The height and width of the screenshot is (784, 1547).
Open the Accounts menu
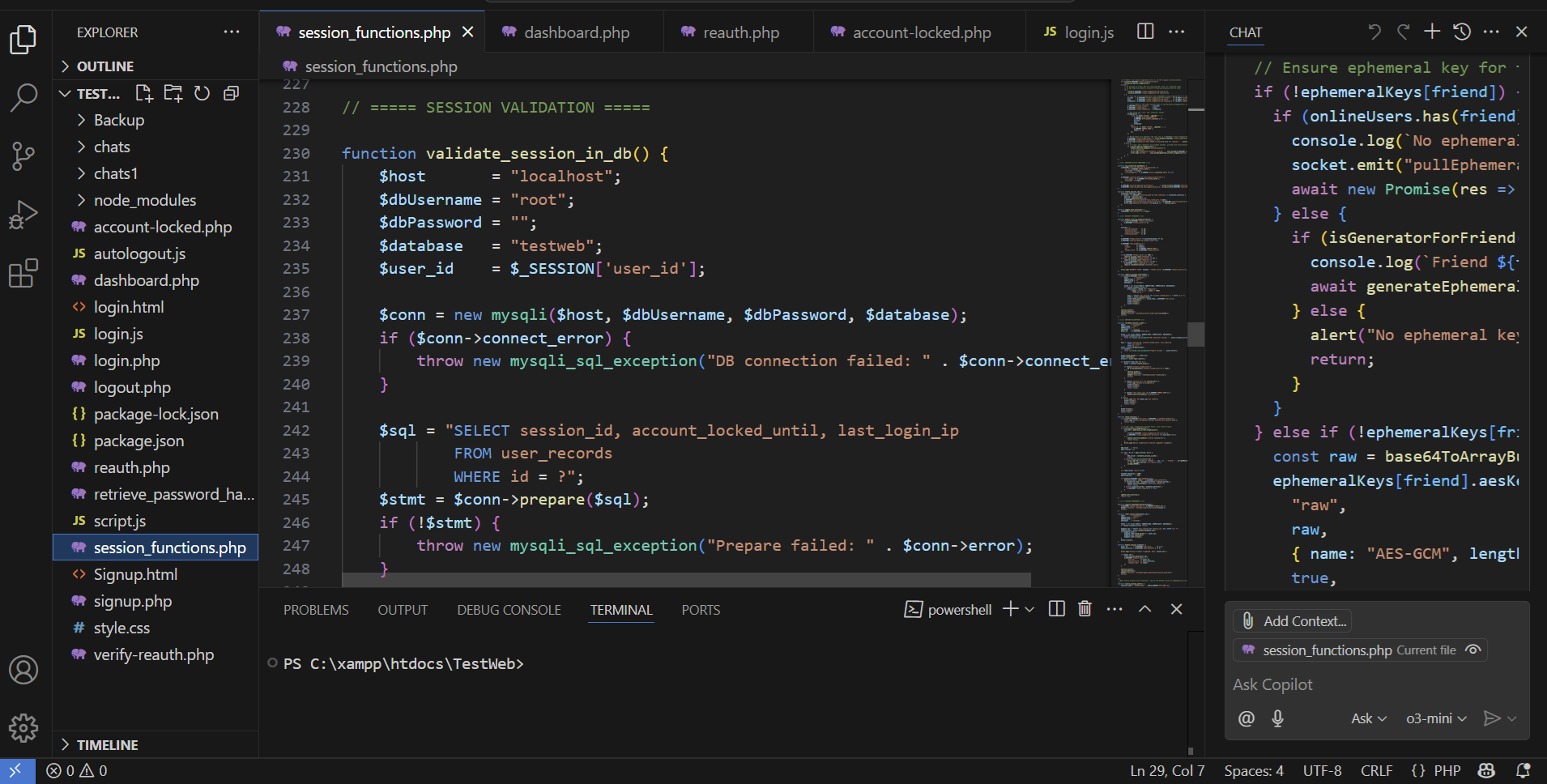[x=23, y=670]
